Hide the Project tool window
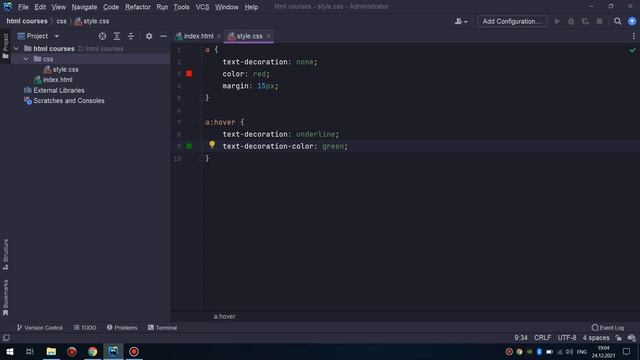The image size is (640, 360). 163,36
